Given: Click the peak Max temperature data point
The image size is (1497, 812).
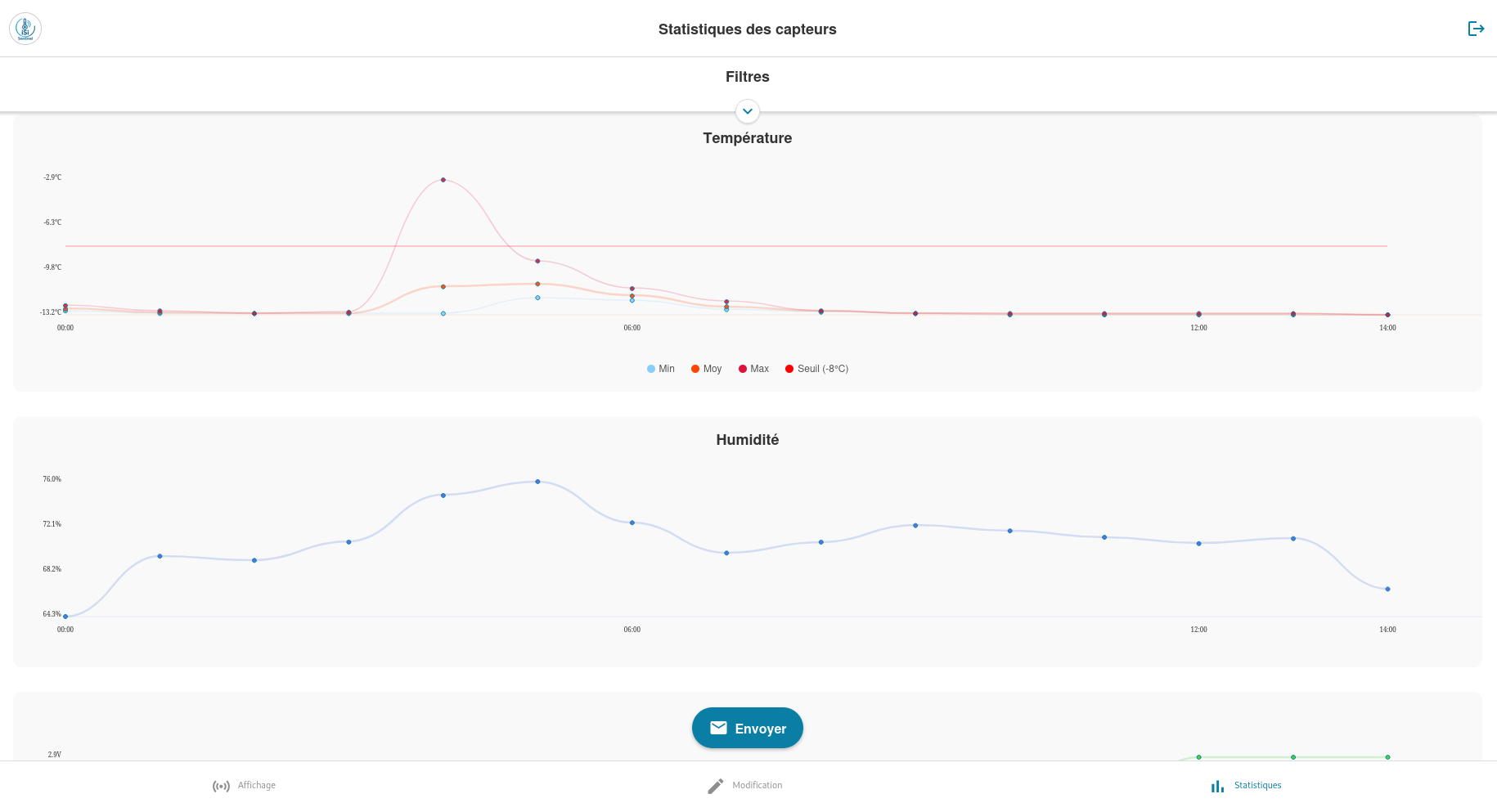Looking at the screenshot, I should 443,180.
